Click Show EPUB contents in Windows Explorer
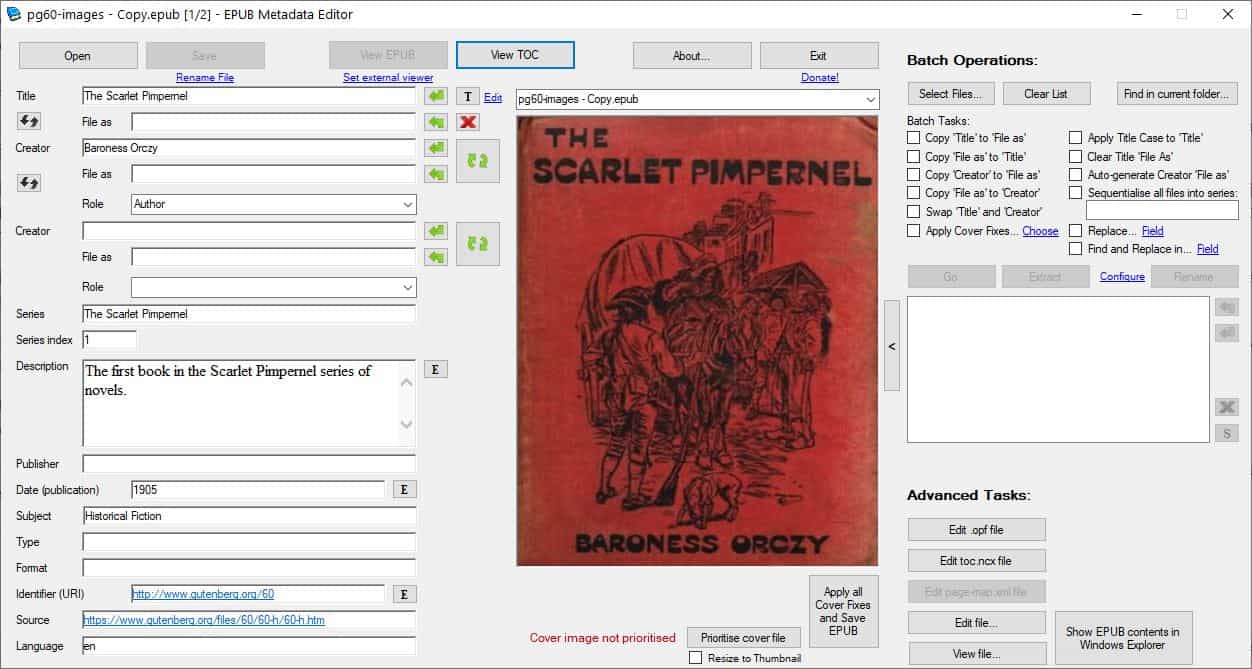Viewport: 1252px width, 669px height. tap(1123, 638)
